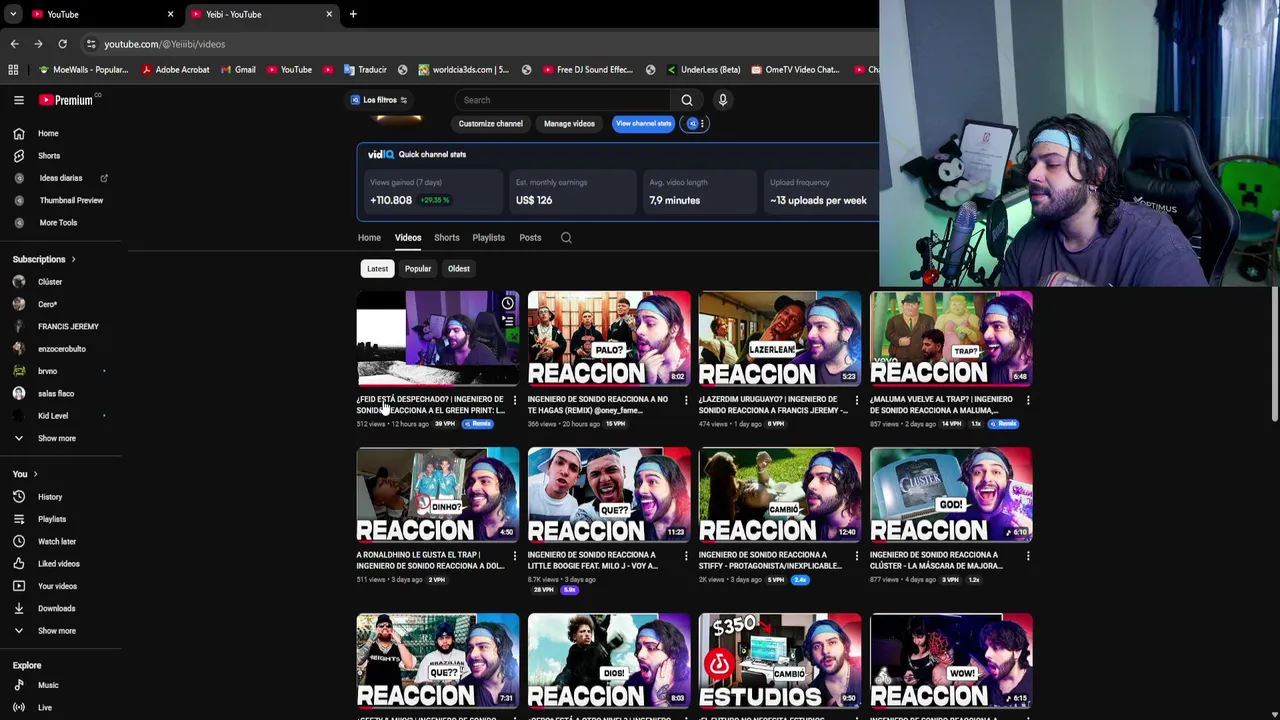
Task: Open options menu for STIFFY PROTAGONISTA video
Action: tap(857, 556)
